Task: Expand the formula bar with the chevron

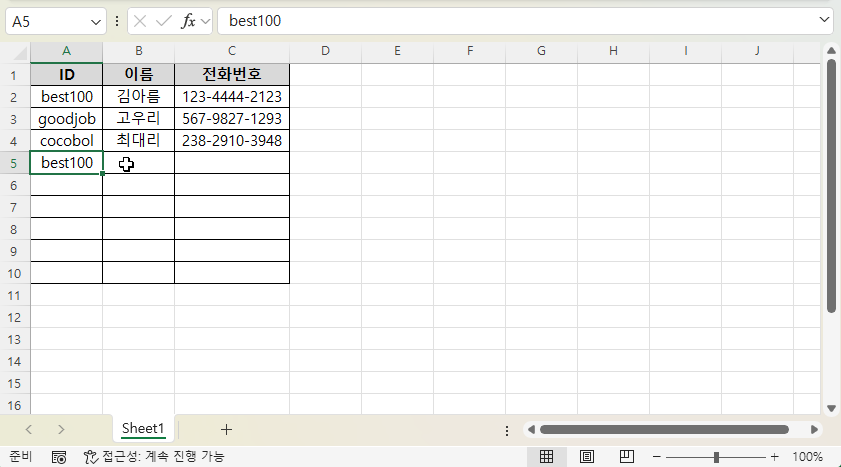Action: click(824, 20)
